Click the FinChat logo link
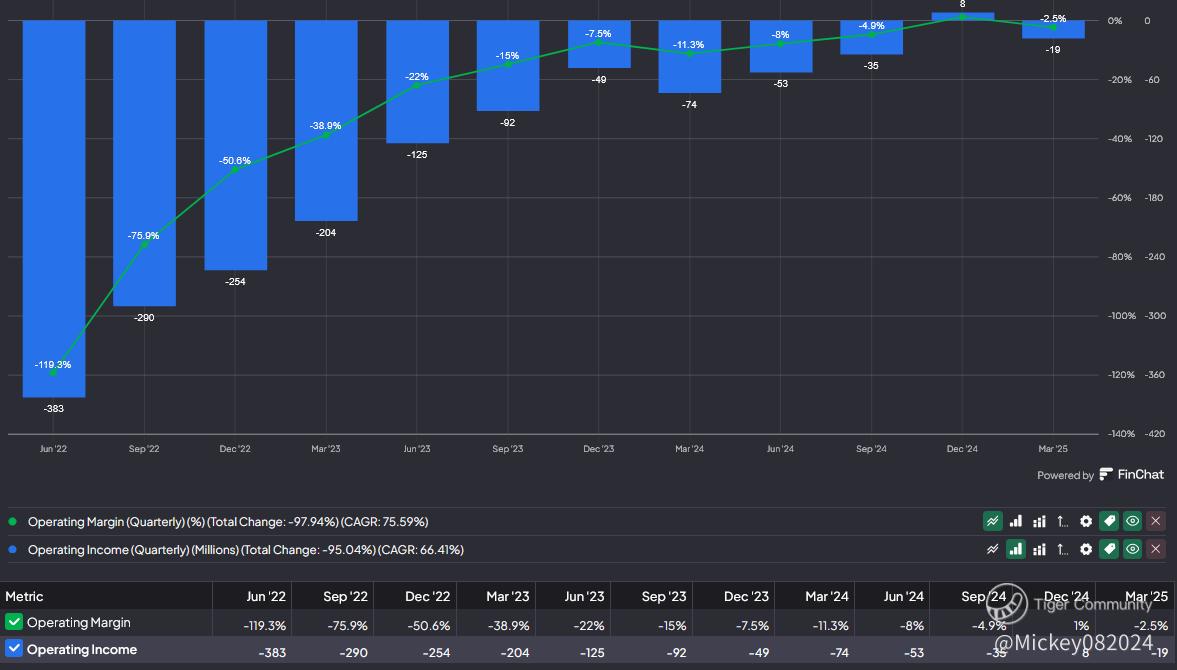 click(x=1132, y=475)
